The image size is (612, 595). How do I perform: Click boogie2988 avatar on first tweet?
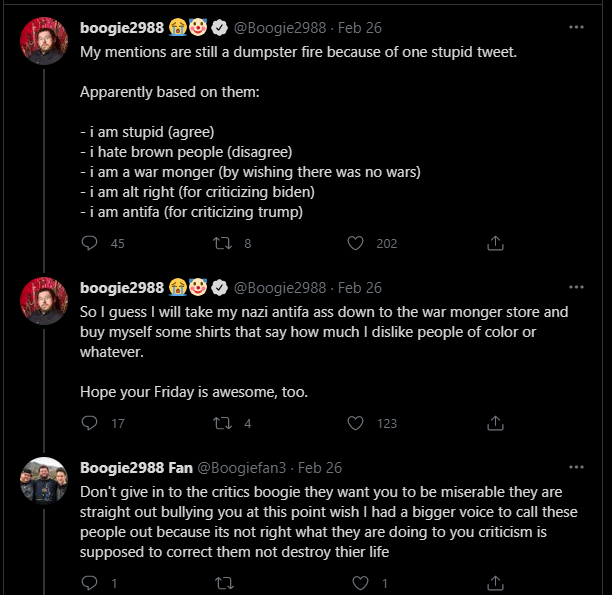[x=43, y=41]
